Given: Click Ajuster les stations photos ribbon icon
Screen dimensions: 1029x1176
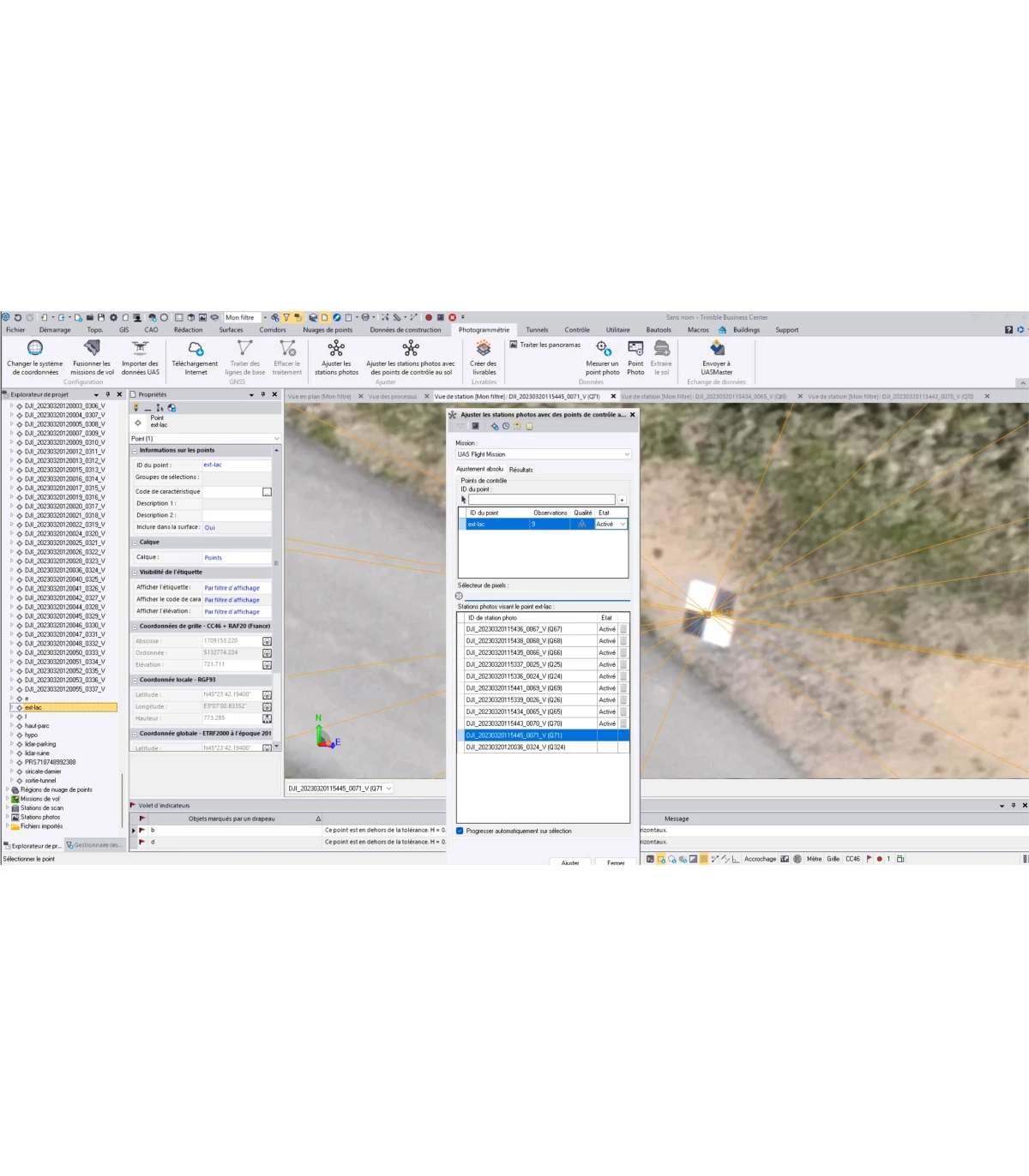Looking at the screenshot, I should [x=336, y=348].
